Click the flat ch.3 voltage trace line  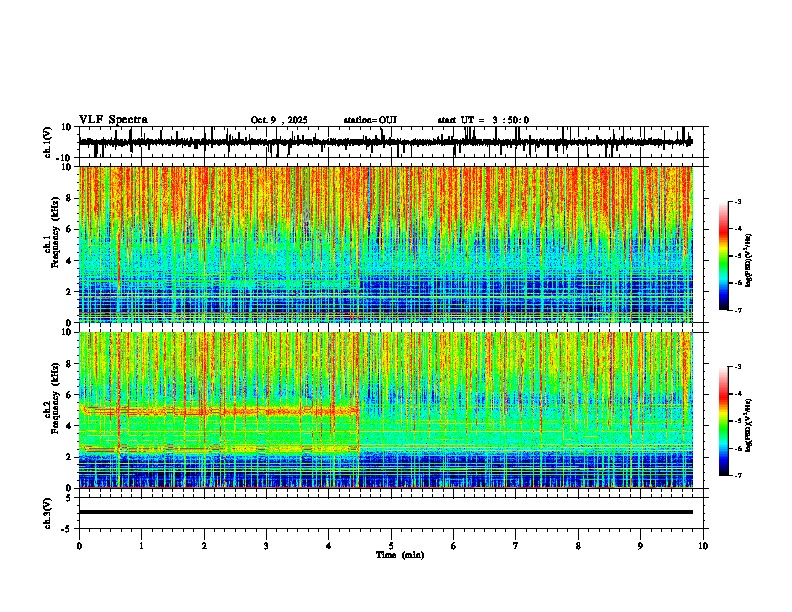(386, 512)
